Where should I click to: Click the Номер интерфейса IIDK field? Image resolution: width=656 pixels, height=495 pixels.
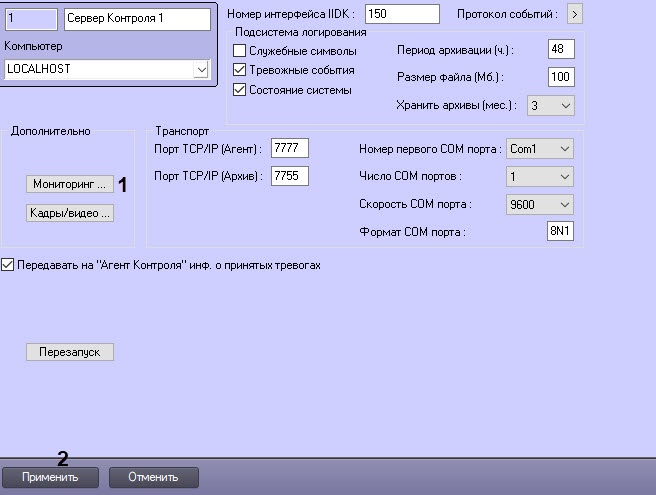pyautogui.click(x=401, y=13)
